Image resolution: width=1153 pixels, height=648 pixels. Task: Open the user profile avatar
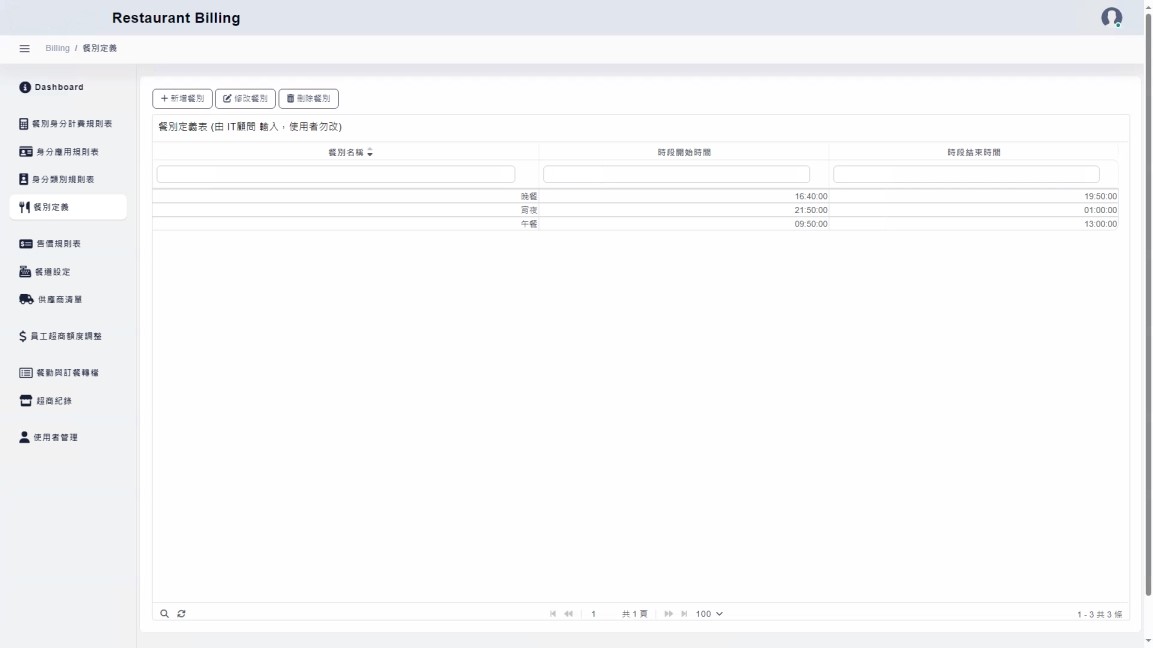[1111, 18]
